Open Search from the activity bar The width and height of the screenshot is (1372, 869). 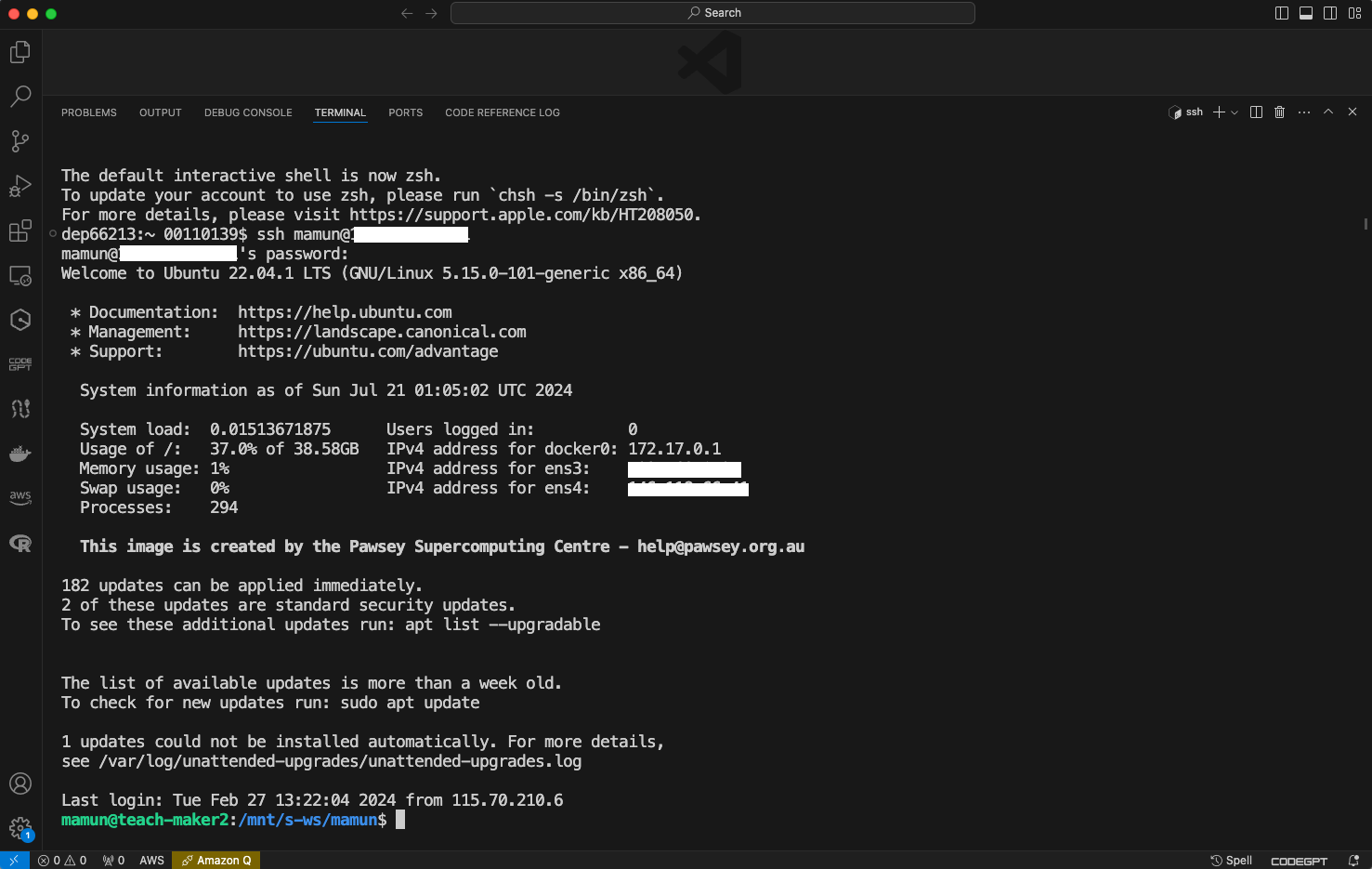pos(20,97)
